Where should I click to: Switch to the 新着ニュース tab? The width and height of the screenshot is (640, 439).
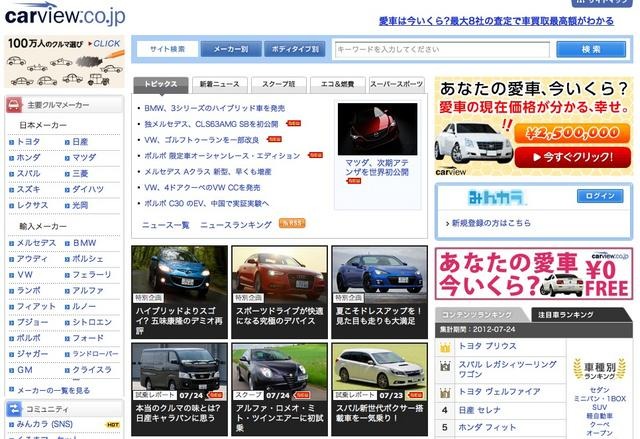pos(220,84)
